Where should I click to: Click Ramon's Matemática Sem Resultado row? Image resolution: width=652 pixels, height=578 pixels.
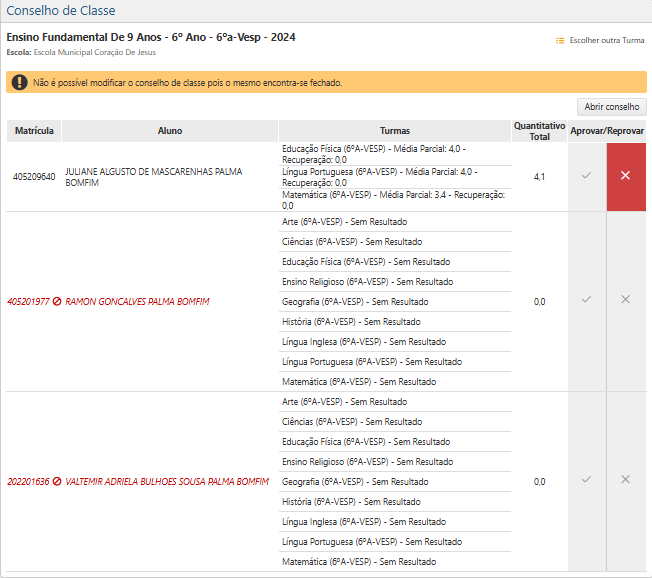395,381
